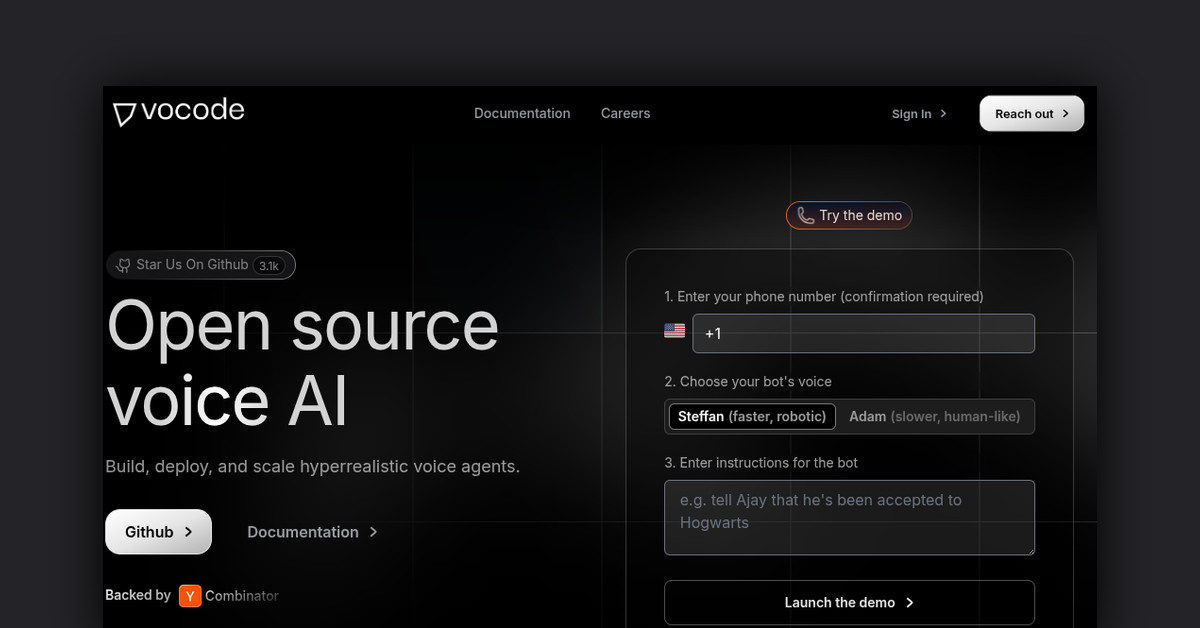Open Documentation in the top navigation
Screen dimensions: 1200x628
522,114
